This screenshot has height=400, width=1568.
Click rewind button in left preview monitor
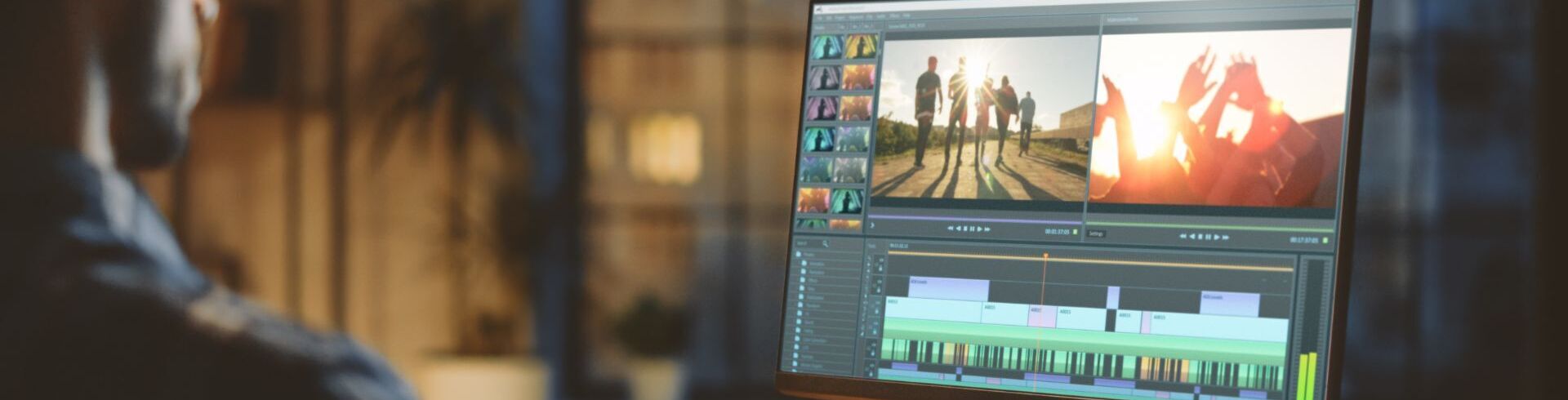pyautogui.click(x=950, y=229)
